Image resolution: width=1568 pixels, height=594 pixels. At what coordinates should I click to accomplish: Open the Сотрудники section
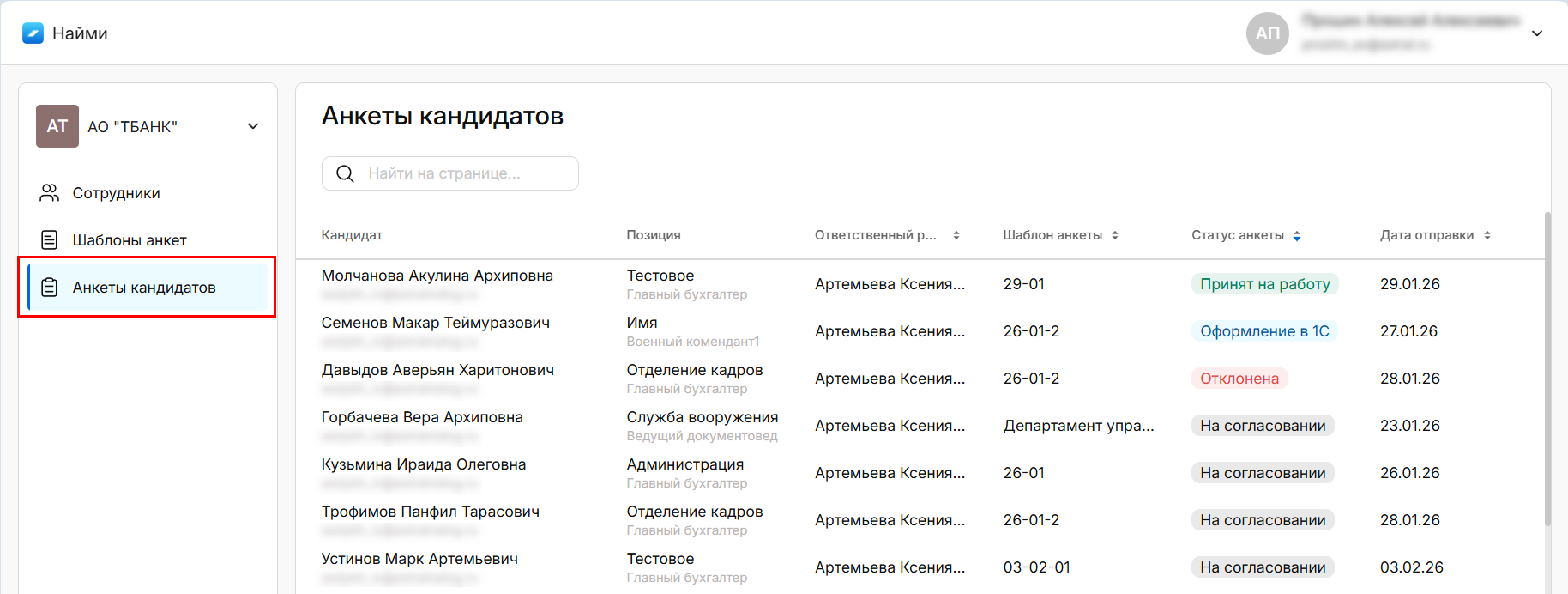[x=116, y=193]
